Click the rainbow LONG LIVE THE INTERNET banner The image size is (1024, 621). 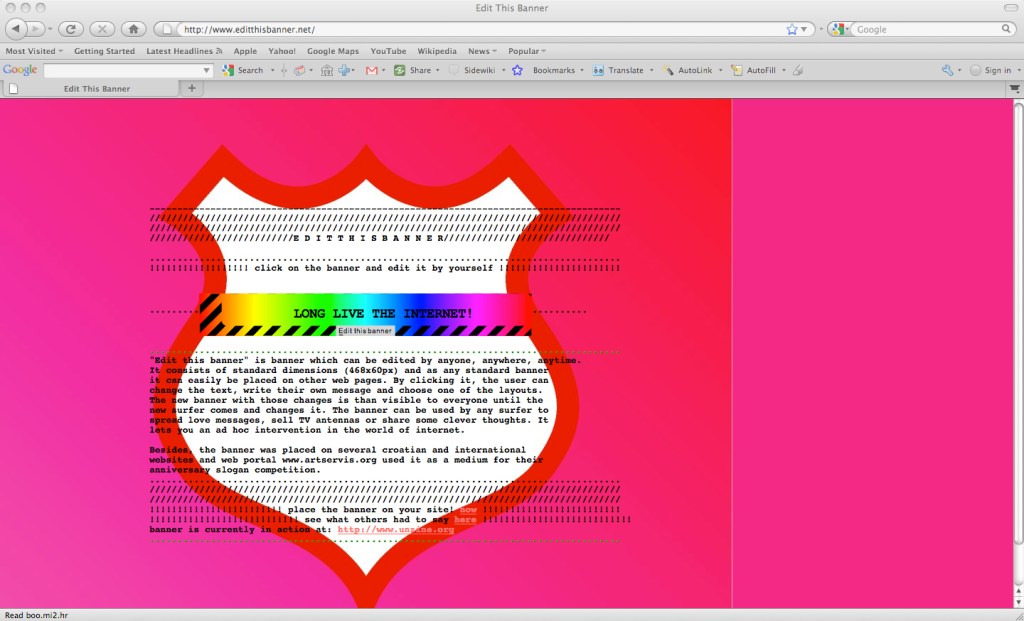click(366, 313)
